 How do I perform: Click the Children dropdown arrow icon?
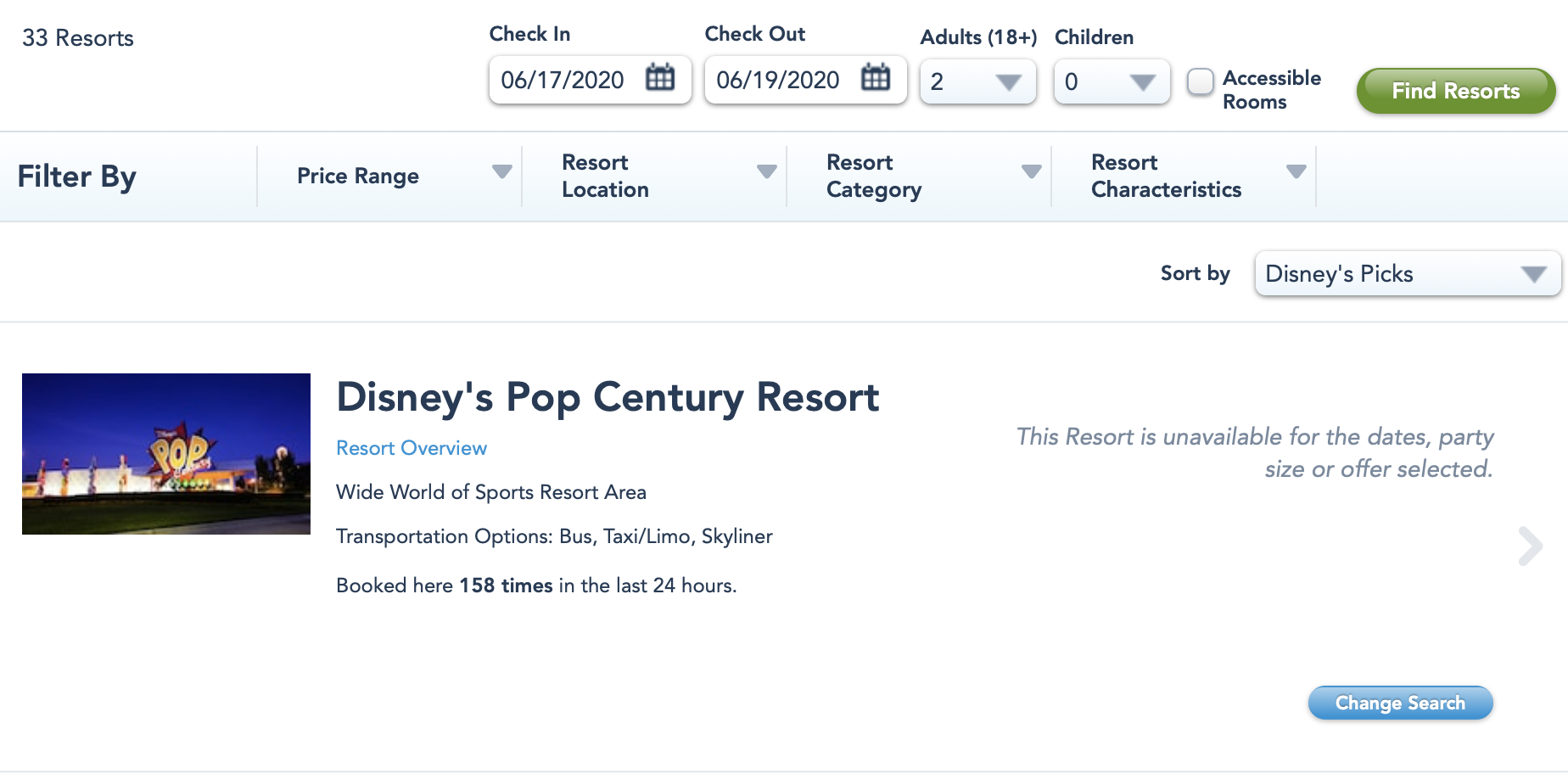pos(1142,82)
